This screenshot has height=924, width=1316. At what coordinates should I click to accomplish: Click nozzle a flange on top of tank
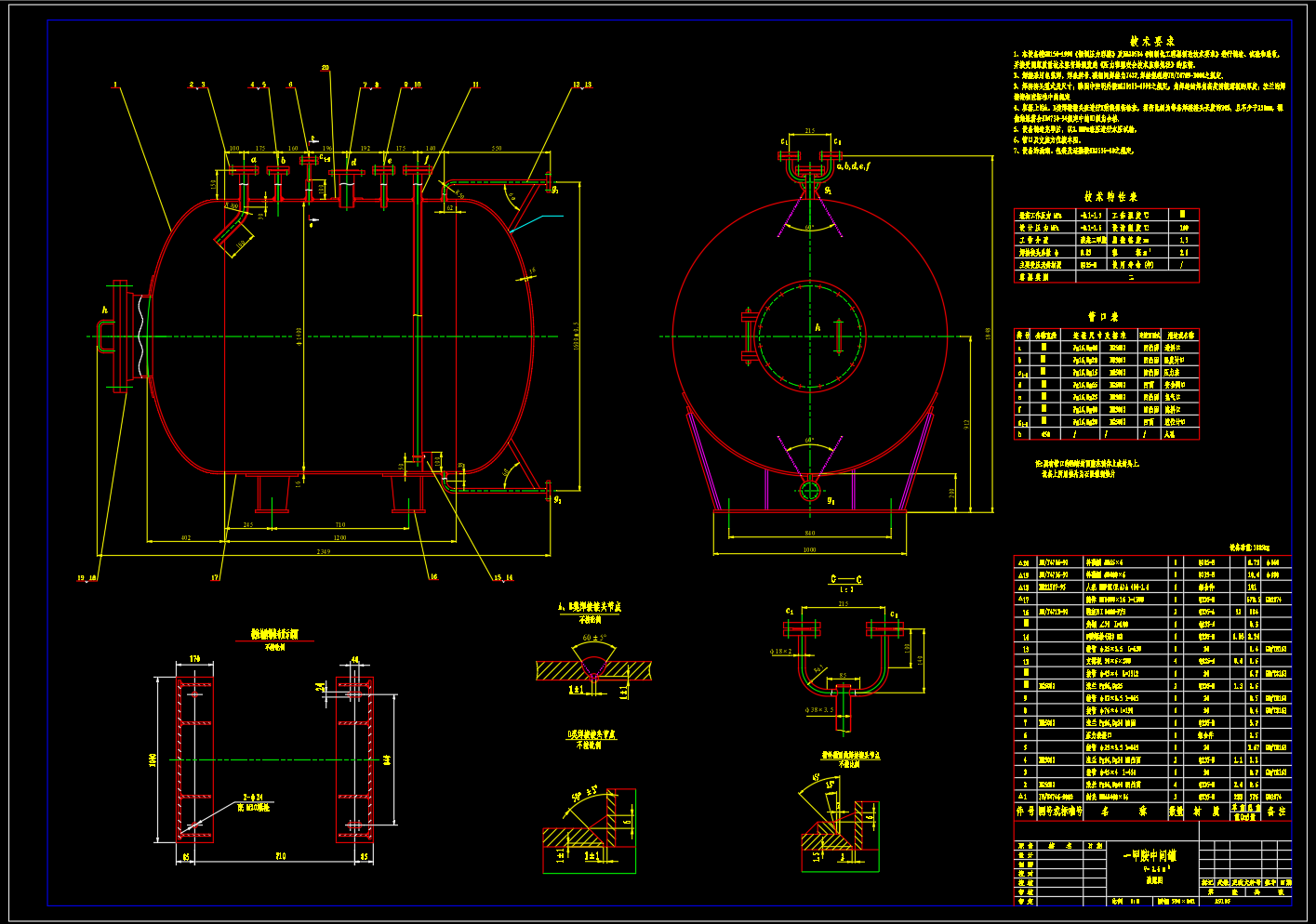point(240,171)
